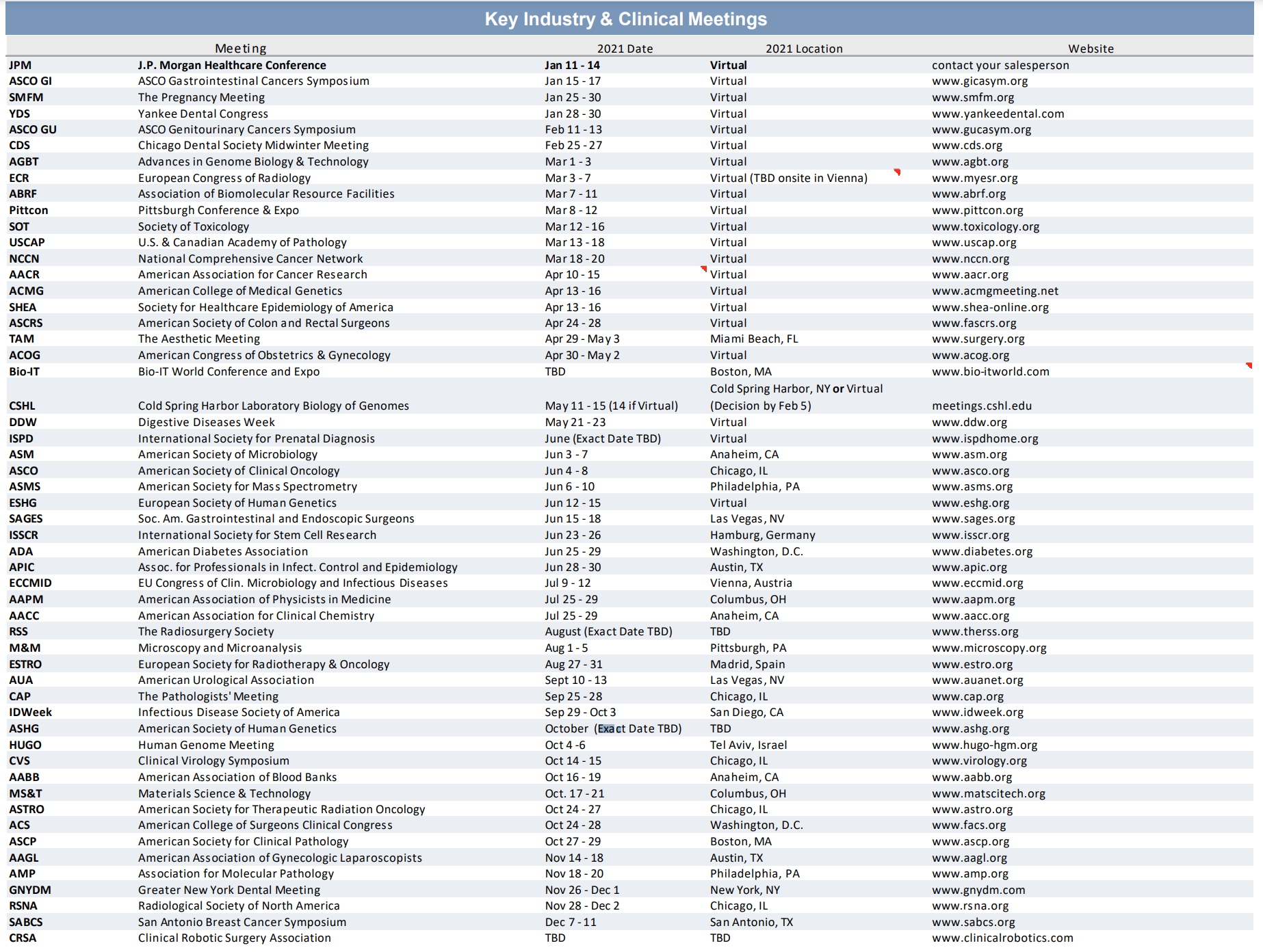Select European Congress of Radiology cell
This screenshot has height=952, width=1263.
[224, 178]
